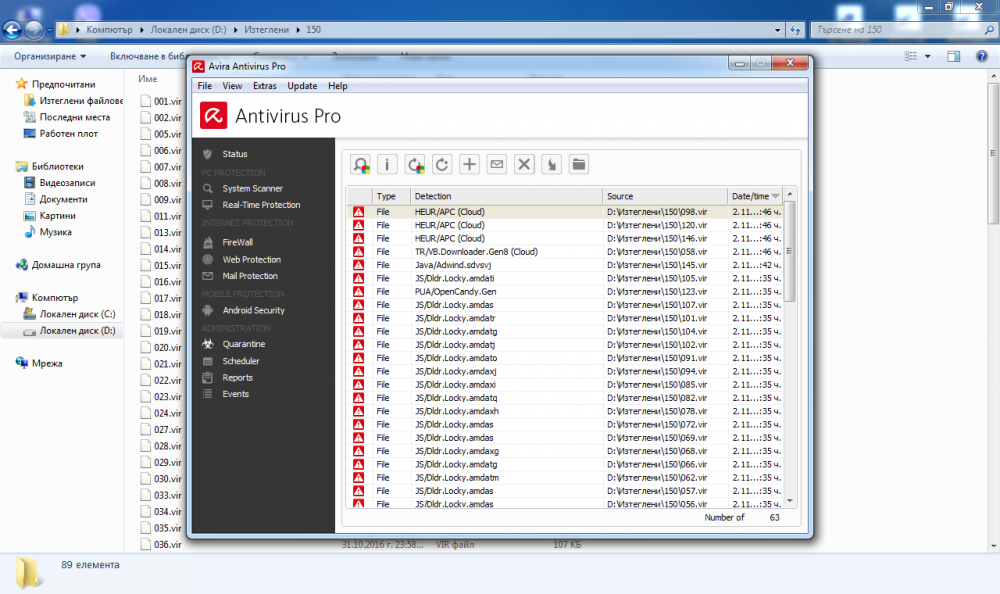Select the Java/Adwind.sdvsvj detection row
1000x594 pixels.
point(564,265)
